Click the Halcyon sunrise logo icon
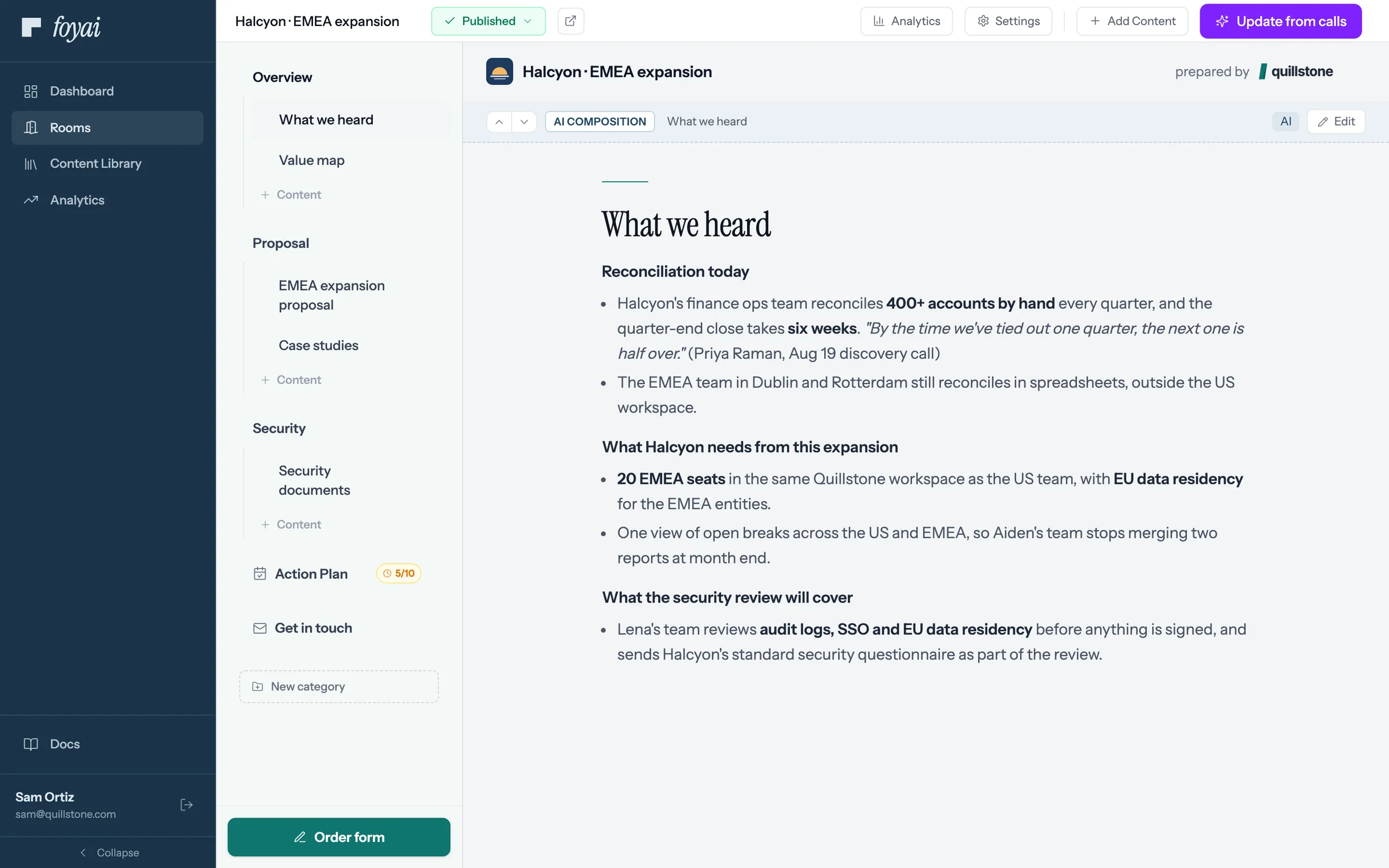Image resolution: width=1389 pixels, height=868 pixels. pos(499,72)
